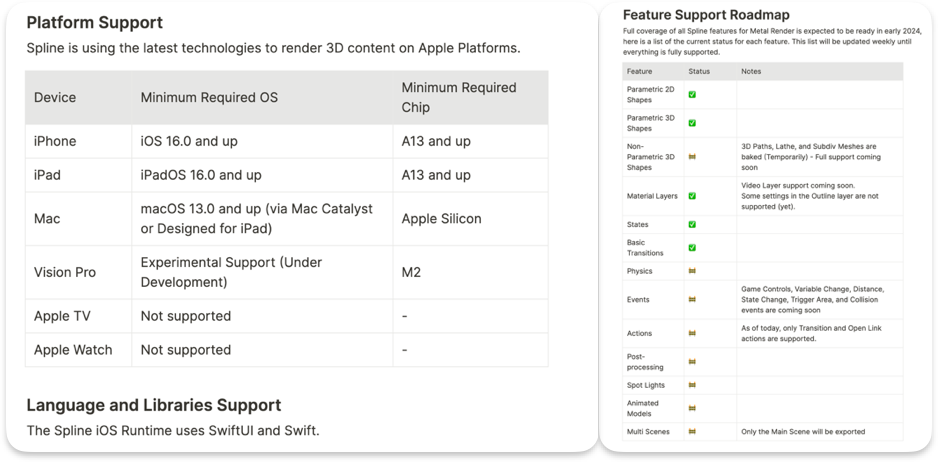The height and width of the screenshot is (462, 938).
Task: Click the "Parametric 3D Shapes" feature name
Action: (x=650, y=123)
